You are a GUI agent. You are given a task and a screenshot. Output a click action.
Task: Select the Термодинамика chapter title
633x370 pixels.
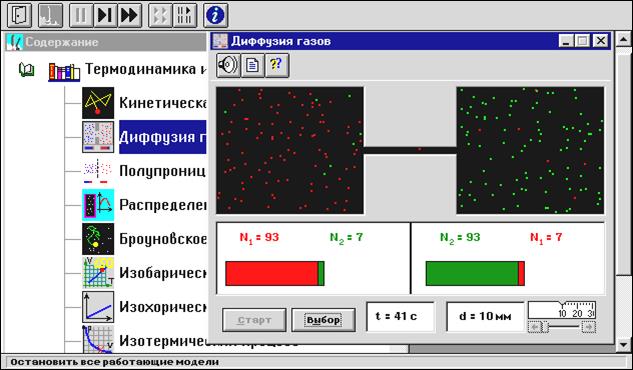click(145, 69)
